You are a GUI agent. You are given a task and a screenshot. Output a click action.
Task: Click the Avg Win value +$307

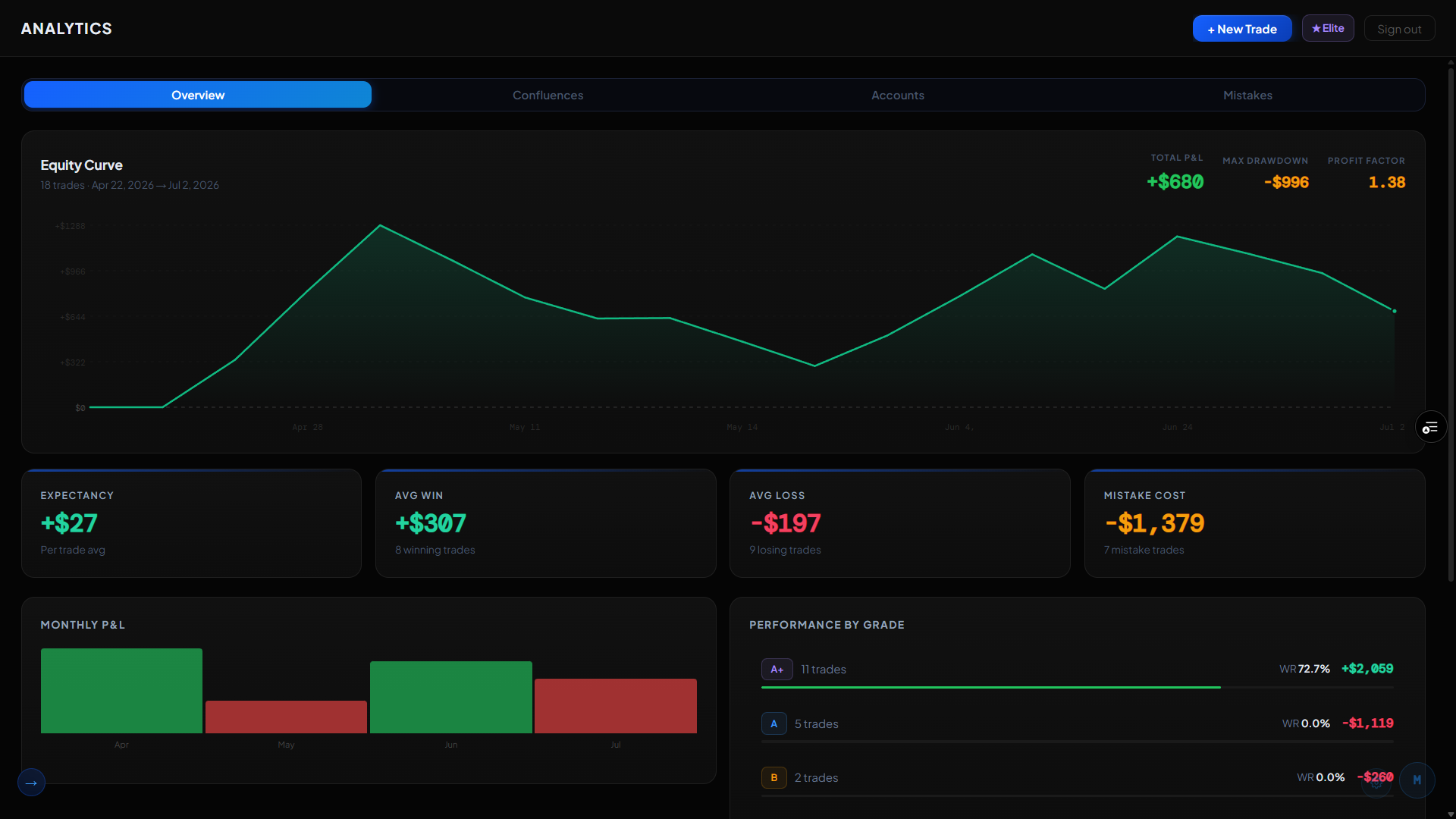(x=431, y=523)
